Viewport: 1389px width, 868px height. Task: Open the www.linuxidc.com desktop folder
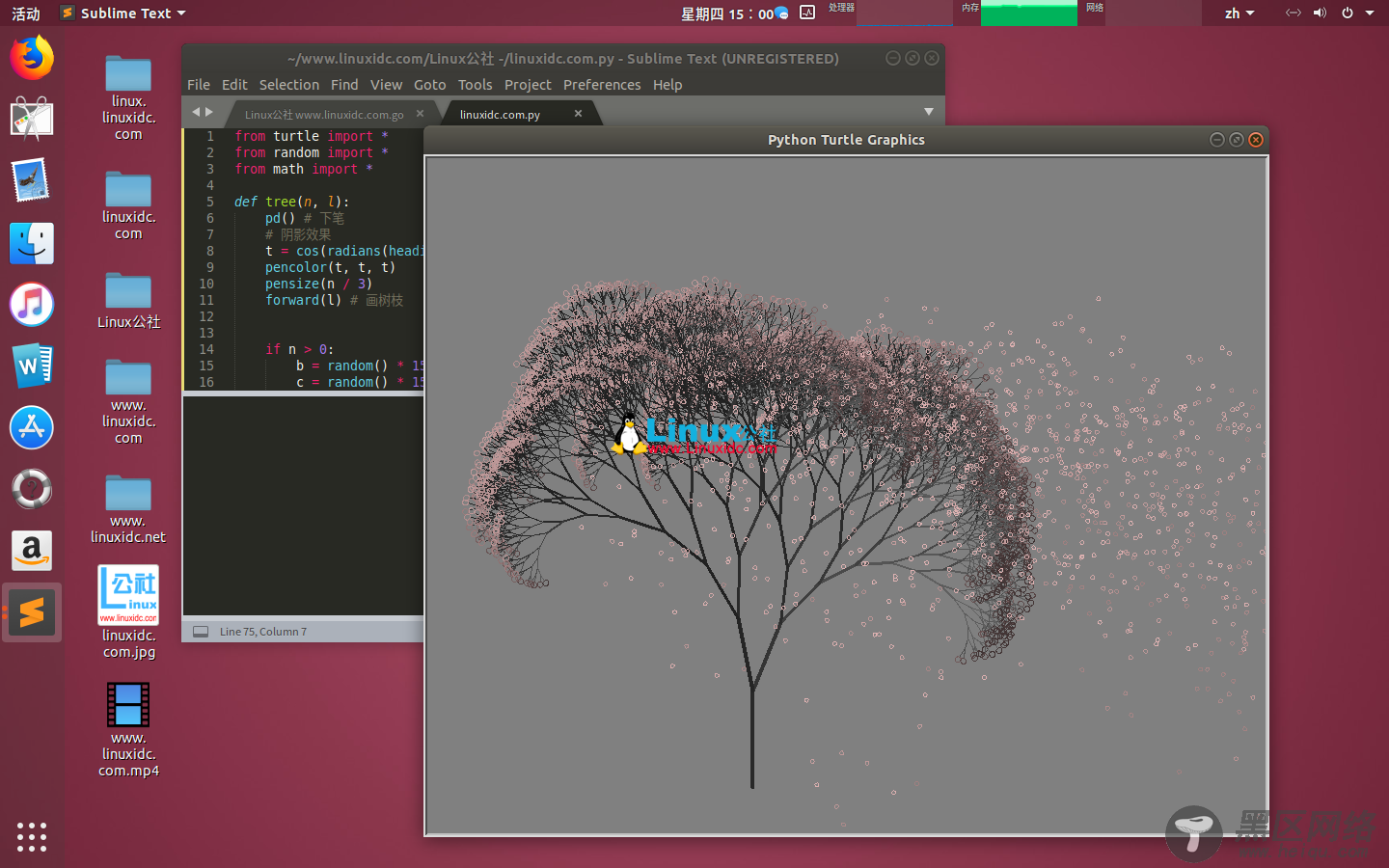[x=128, y=401]
